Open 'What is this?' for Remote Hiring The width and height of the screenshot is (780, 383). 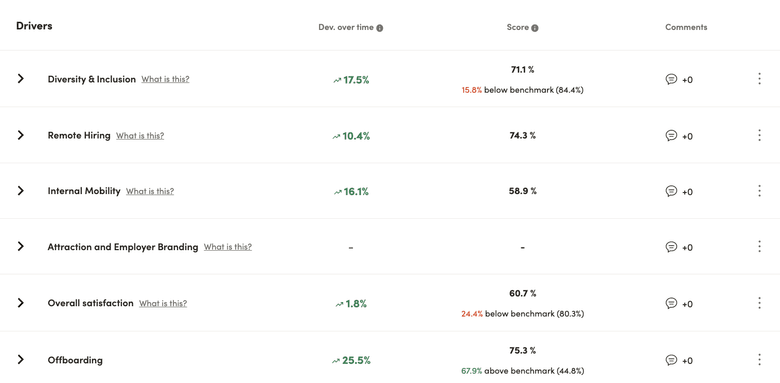pos(140,136)
